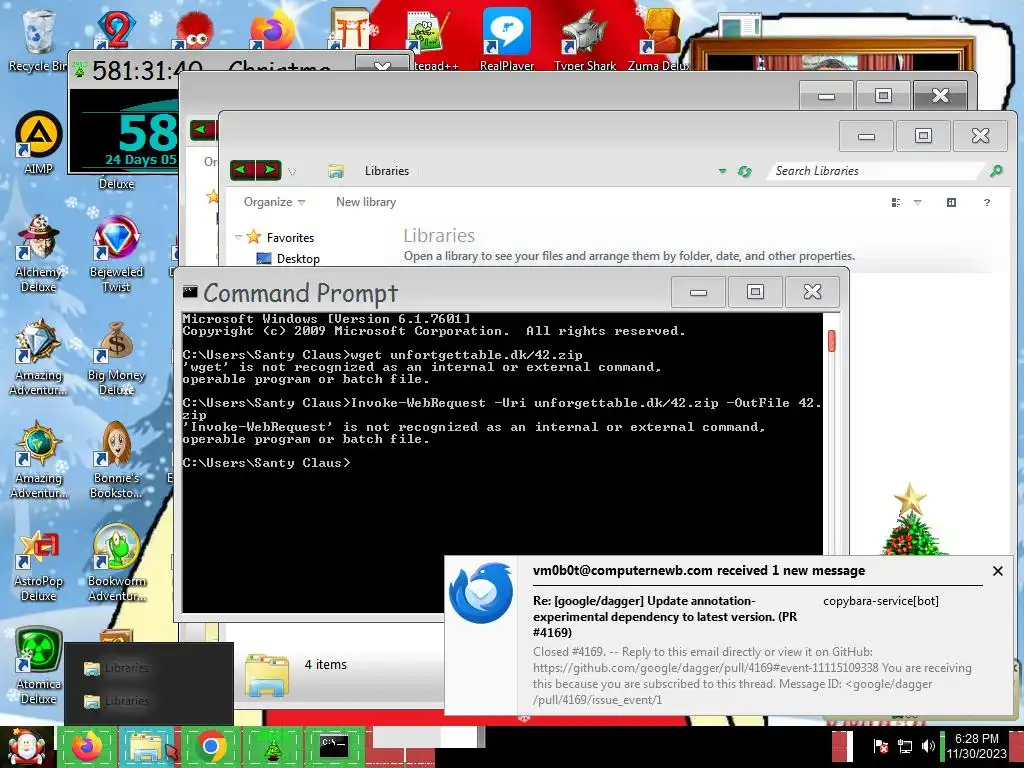The width and height of the screenshot is (1024, 768).
Task: Click the notification message body preview text
Action: click(752, 676)
